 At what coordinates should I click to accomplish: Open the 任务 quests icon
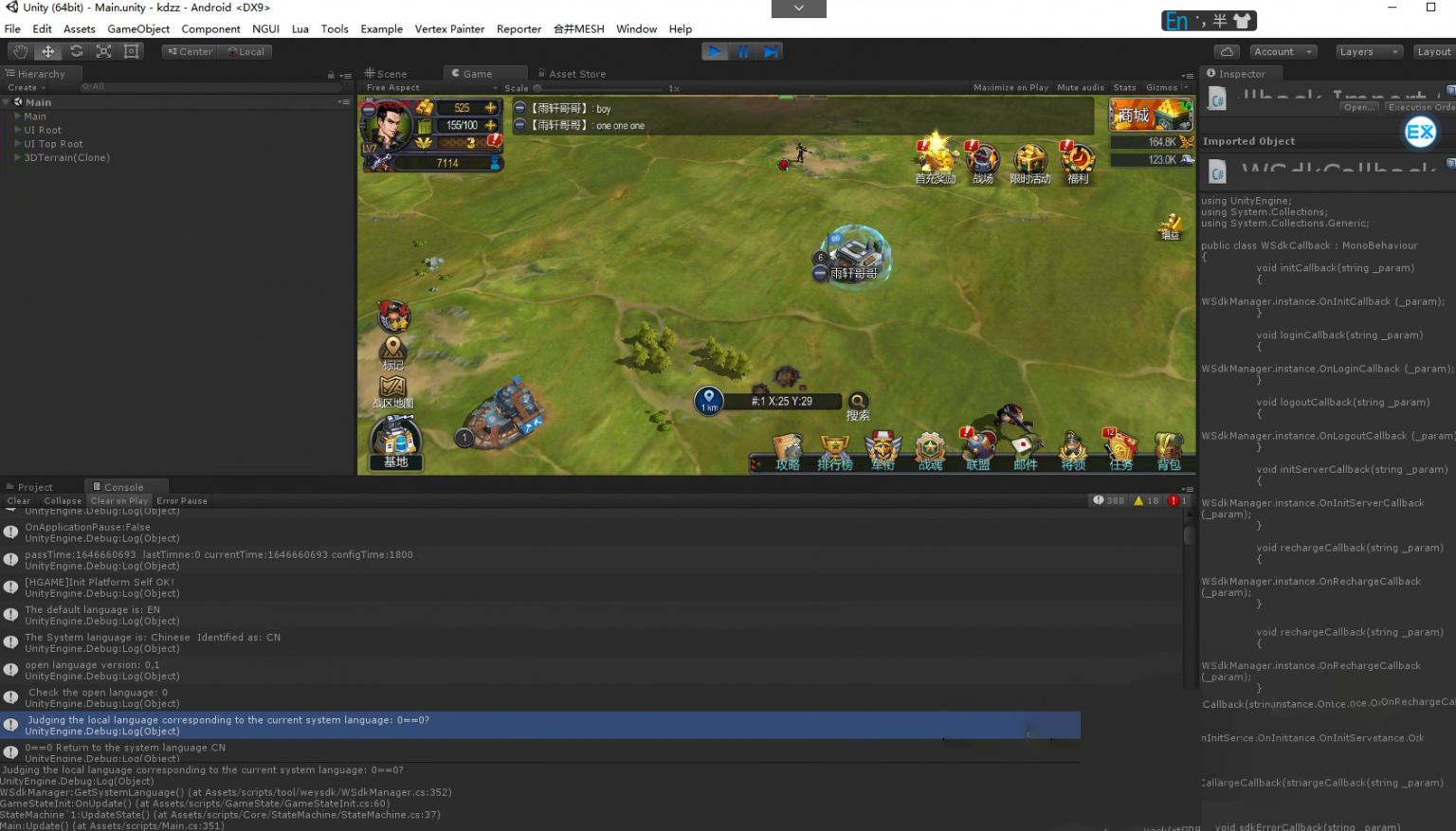click(x=1120, y=450)
